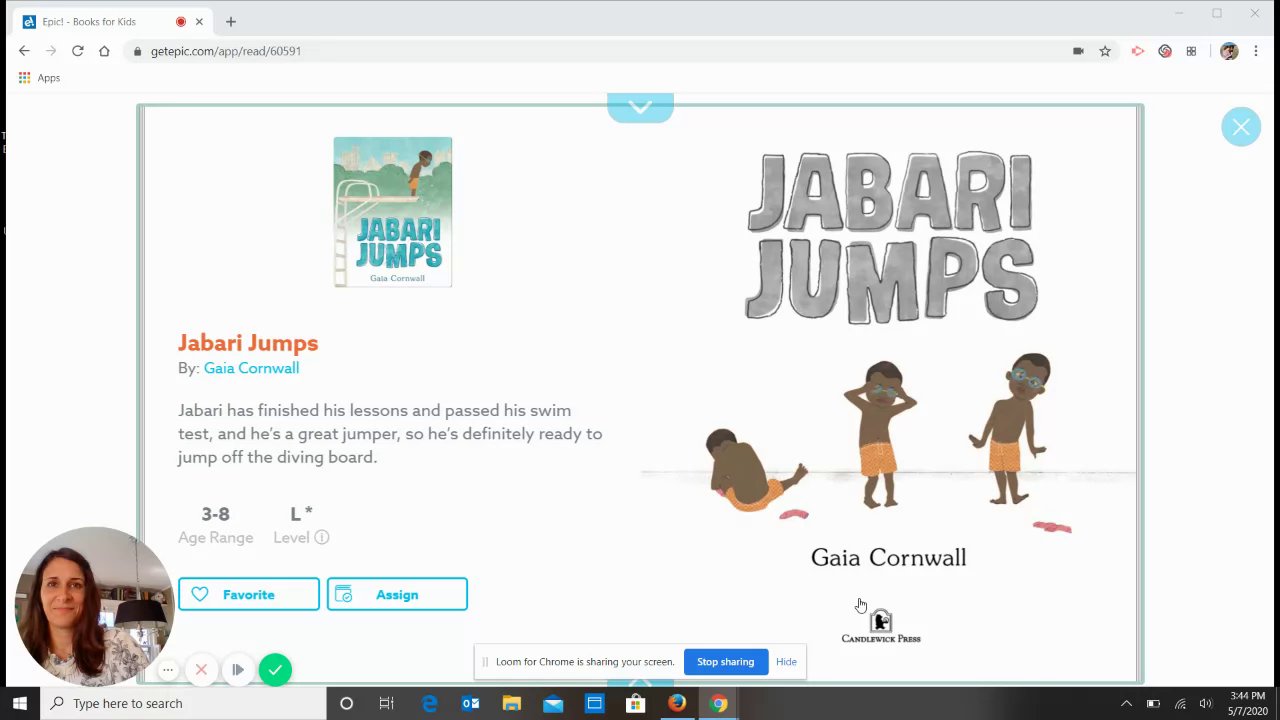This screenshot has height=720, width=1280.
Task: Go forward in Chrome
Action: click(x=51, y=51)
